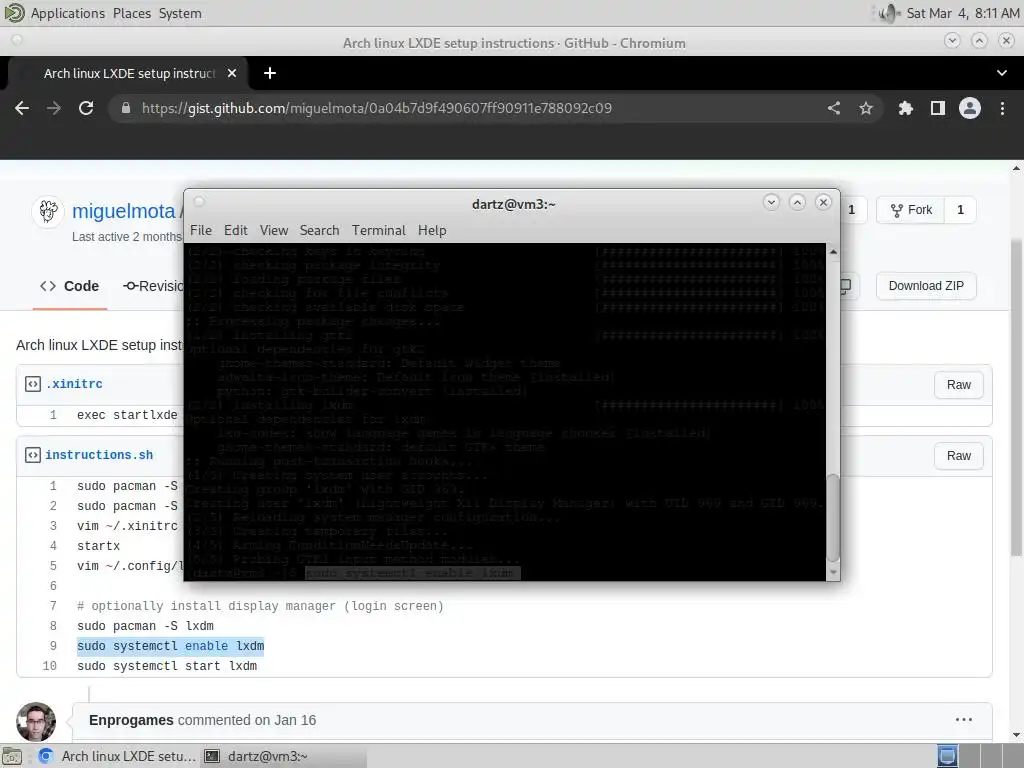The width and height of the screenshot is (1024, 768).
Task: Click the miguelmota avatar image
Action: coord(48,212)
